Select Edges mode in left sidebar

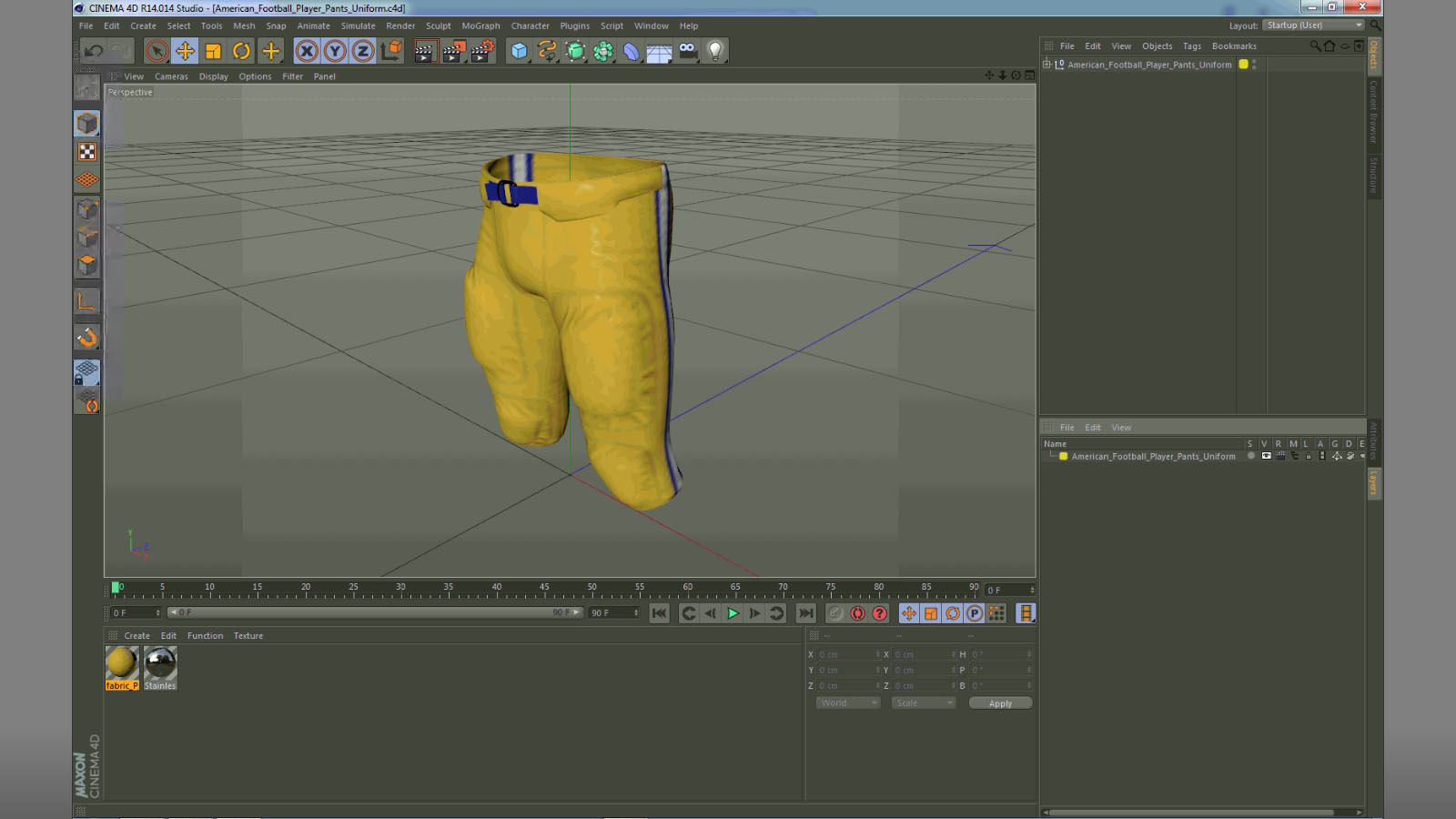pyautogui.click(x=86, y=237)
